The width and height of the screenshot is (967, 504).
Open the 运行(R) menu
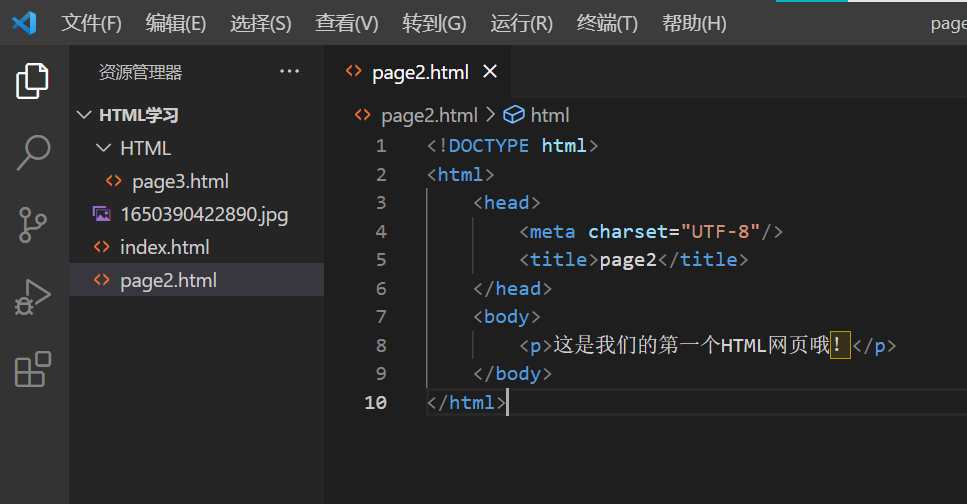coord(521,23)
